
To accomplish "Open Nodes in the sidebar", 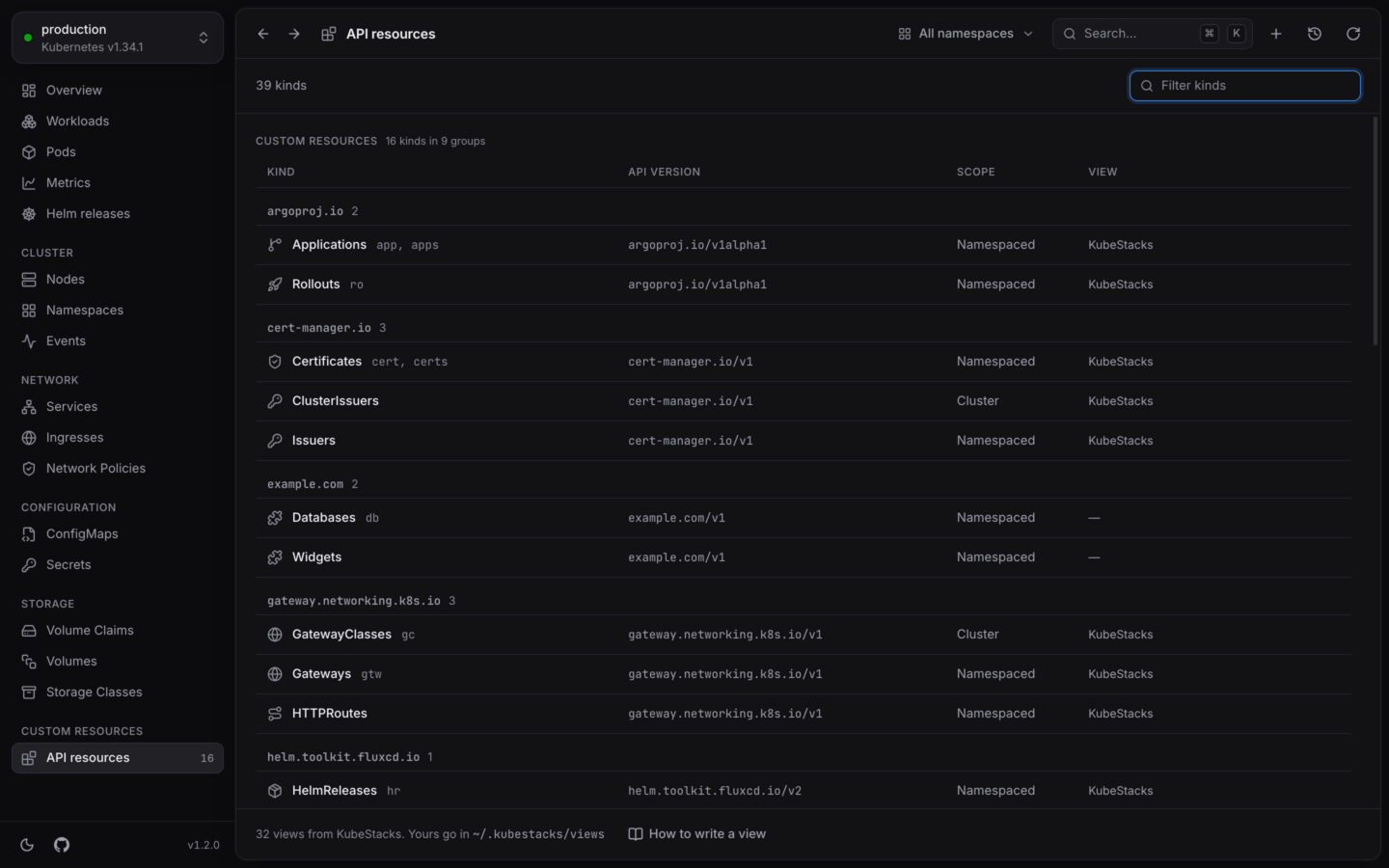I will click(118, 280).
